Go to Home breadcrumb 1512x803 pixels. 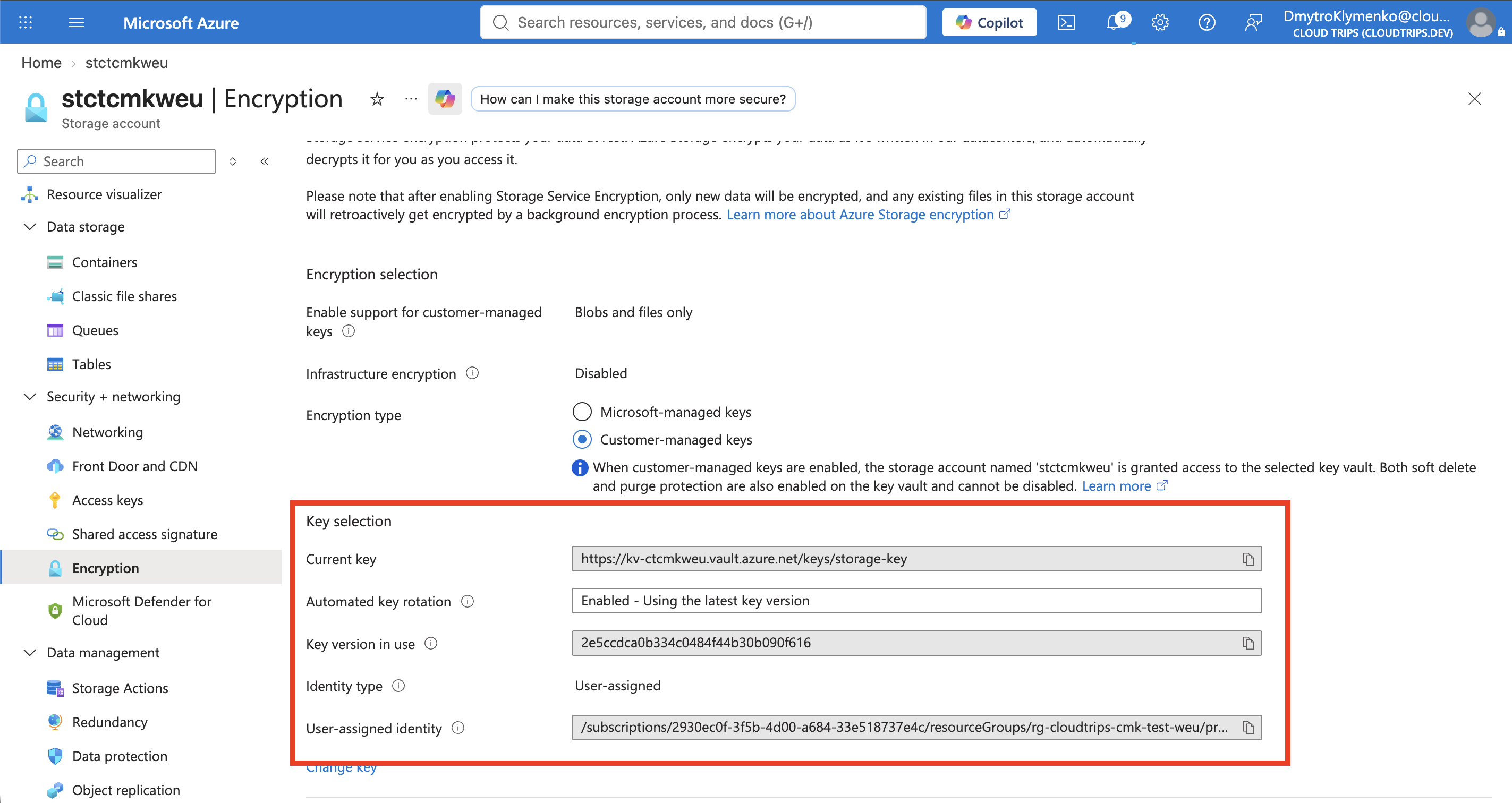pos(41,63)
